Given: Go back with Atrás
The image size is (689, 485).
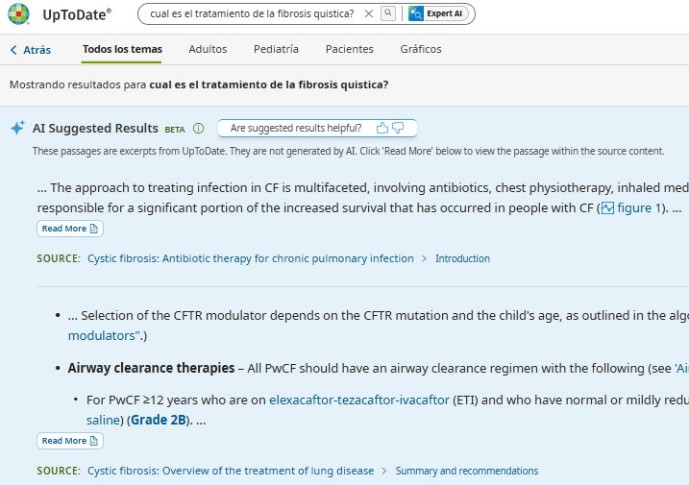Looking at the screenshot, I should (x=30, y=49).
